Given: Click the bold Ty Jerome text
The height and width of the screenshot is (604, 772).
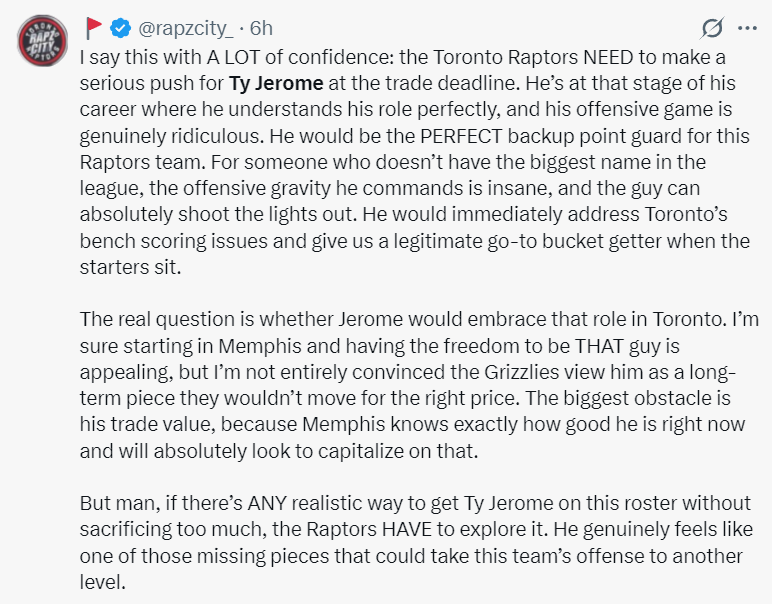Looking at the screenshot, I should (276, 83).
